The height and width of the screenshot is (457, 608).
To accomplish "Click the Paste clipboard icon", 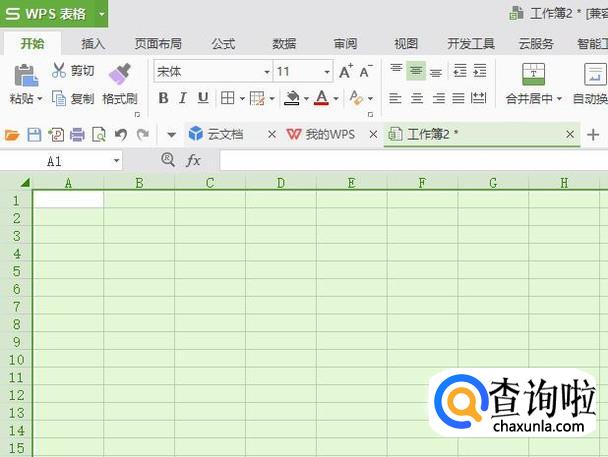I will click(26, 75).
